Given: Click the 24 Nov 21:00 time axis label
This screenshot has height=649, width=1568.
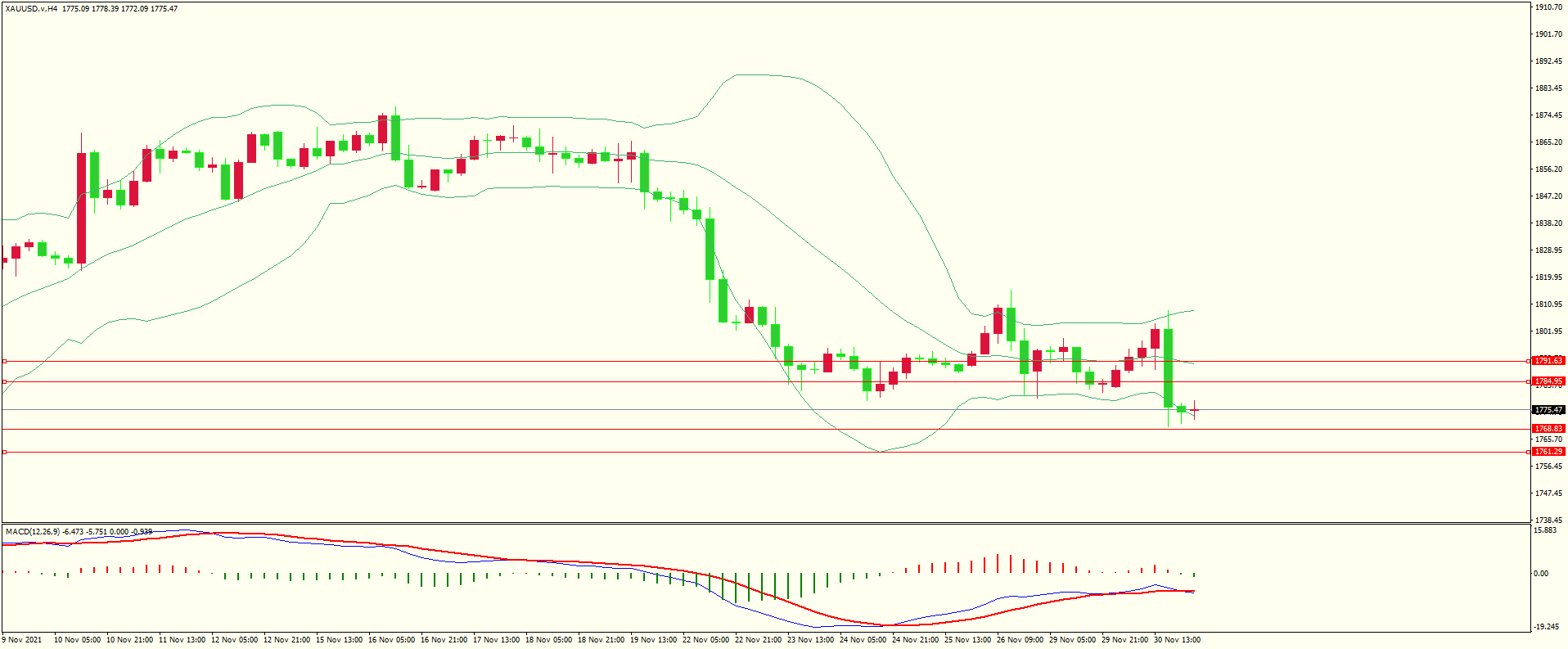Looking at the screenshot, I should click(x=915, y=640).
